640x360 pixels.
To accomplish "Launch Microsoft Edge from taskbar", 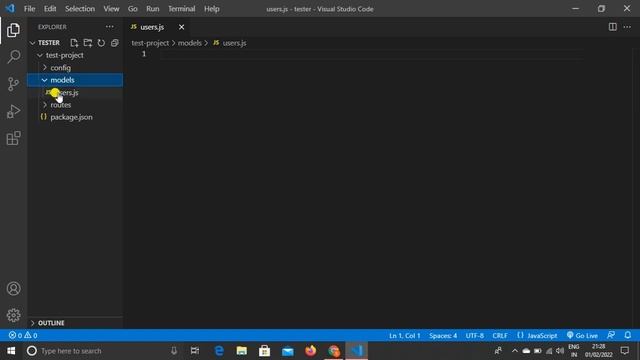I will coord(219,351).
